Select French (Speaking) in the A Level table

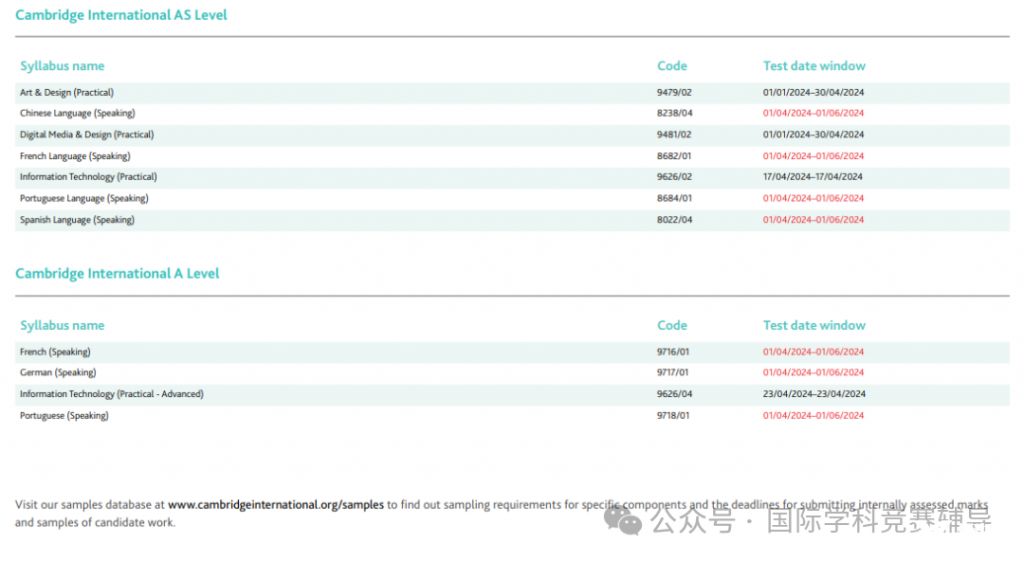coord(55,352)
